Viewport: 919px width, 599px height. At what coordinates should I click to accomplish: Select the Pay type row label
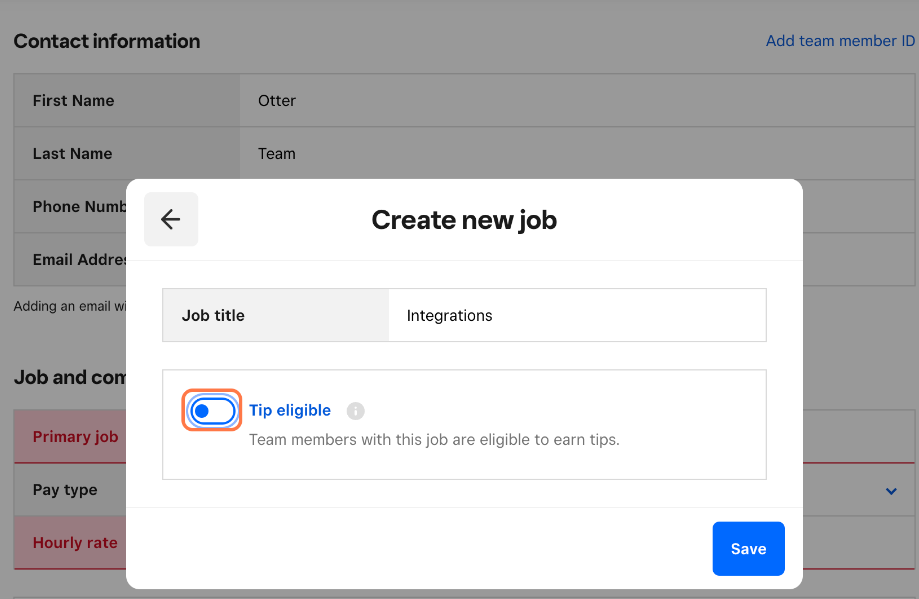click(x=65, y=490)
